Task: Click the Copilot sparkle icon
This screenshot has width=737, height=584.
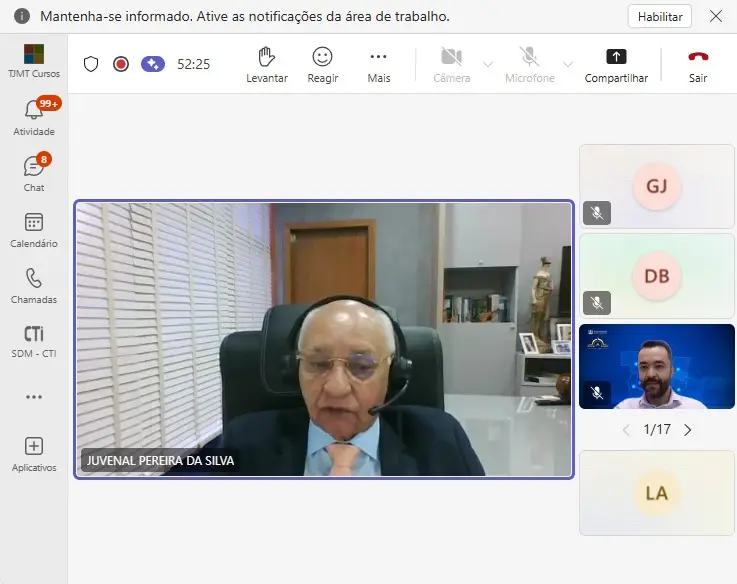Action: point(153,64)
